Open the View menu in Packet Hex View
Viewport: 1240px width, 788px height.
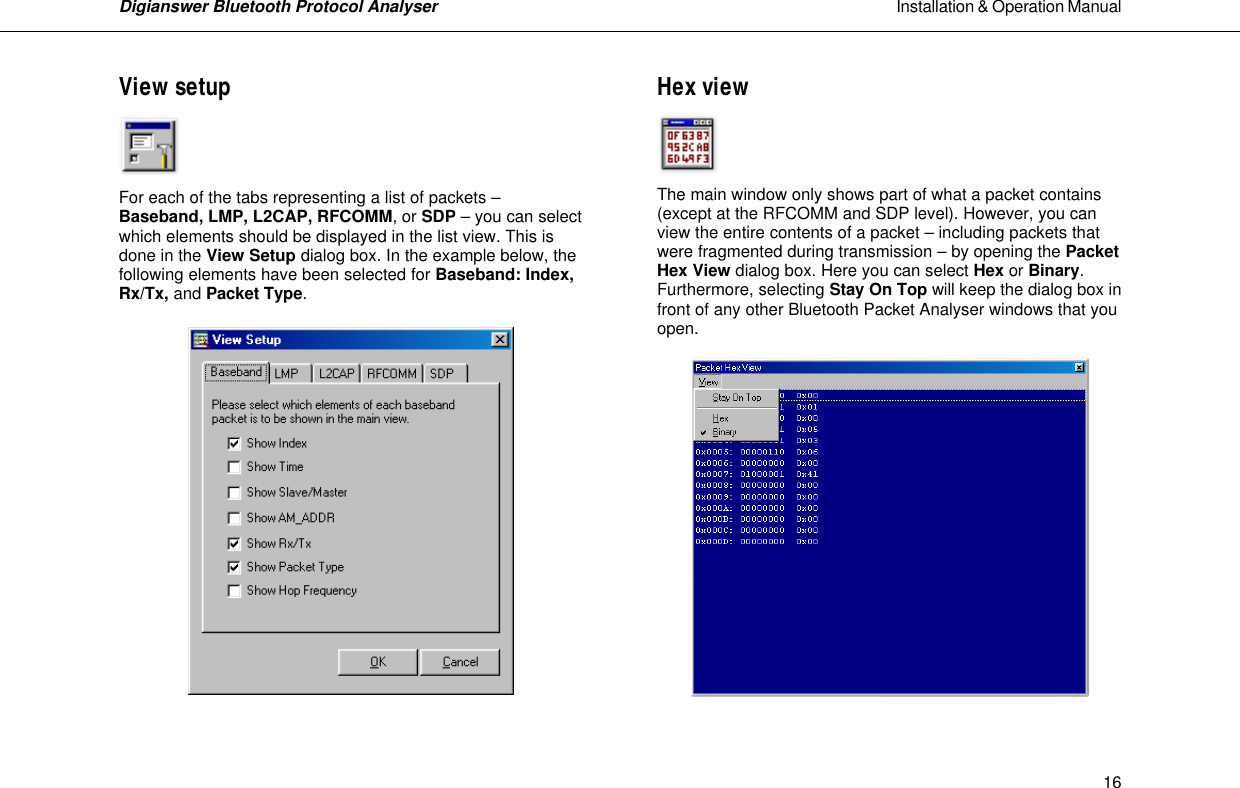click(x=709, y=382)
